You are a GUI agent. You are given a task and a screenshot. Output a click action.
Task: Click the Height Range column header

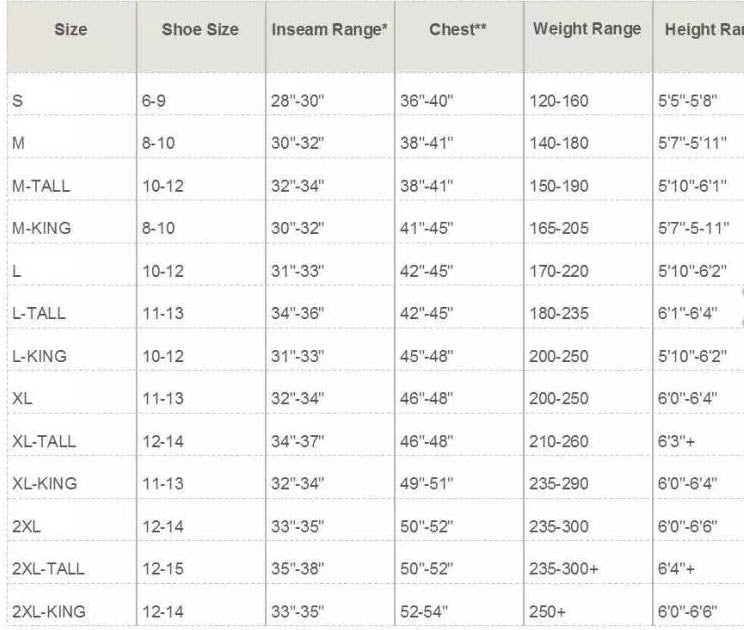point(704,29)
